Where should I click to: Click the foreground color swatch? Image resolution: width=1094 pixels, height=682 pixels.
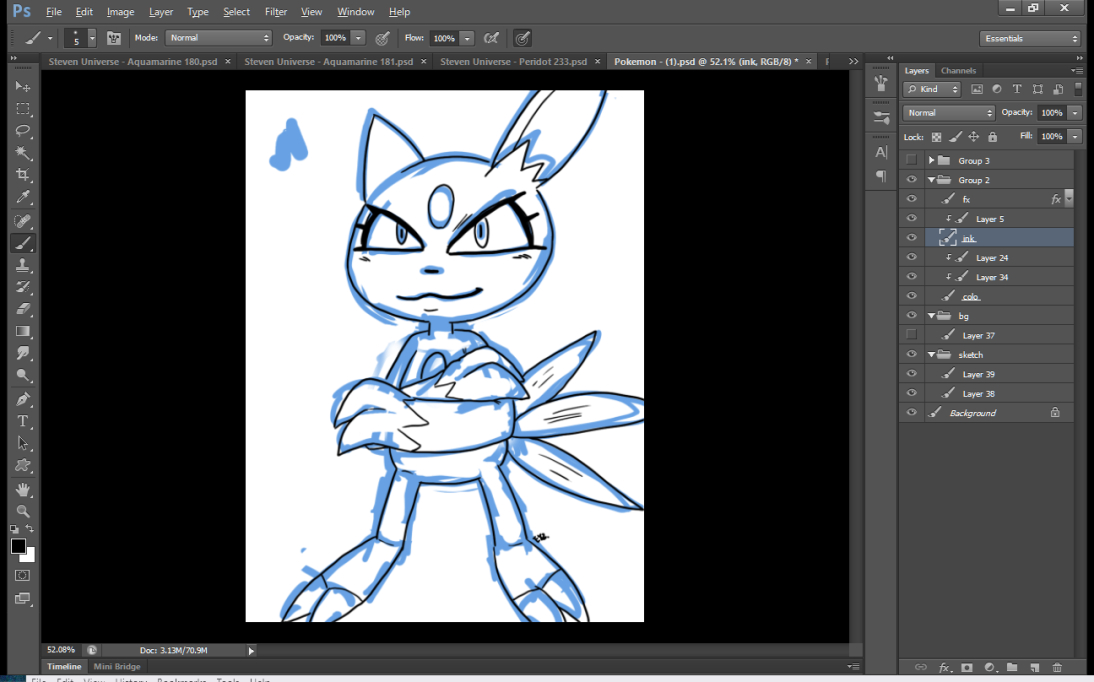coord(18,546)
